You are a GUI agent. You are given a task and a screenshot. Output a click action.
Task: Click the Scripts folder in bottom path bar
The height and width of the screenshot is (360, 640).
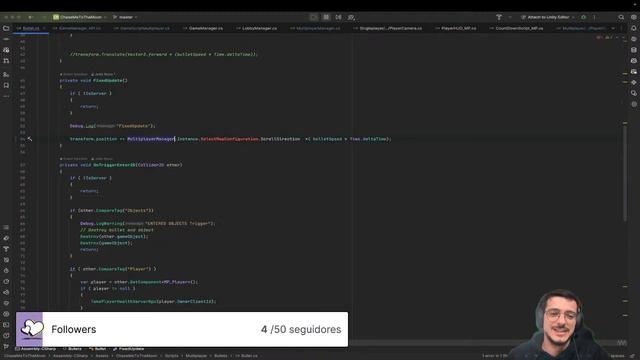(x=171, y=356)
